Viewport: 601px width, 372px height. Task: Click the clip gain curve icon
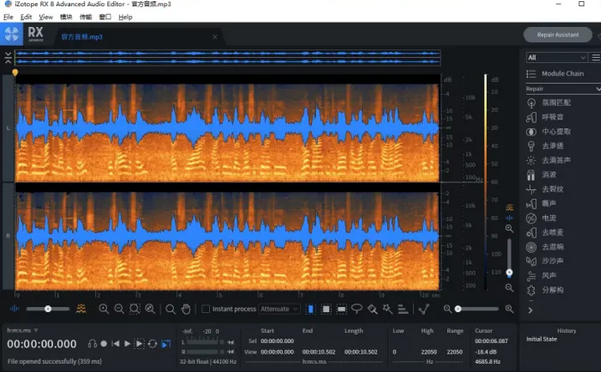(424, 309)
